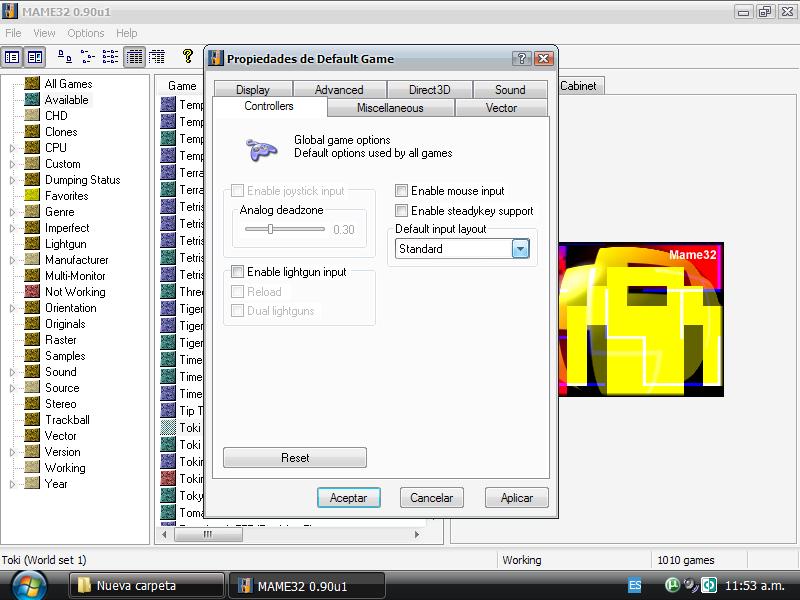Viewport: 800px width, 600px height.
Task: Expand the Year folder tree
Action: point(12,484)
